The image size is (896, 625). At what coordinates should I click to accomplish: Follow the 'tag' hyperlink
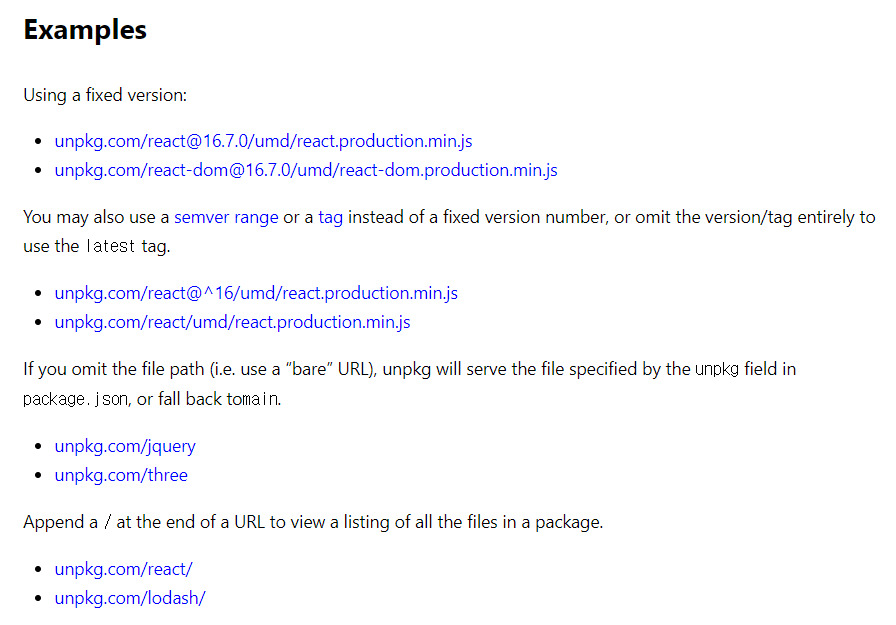tap(330, 217)
